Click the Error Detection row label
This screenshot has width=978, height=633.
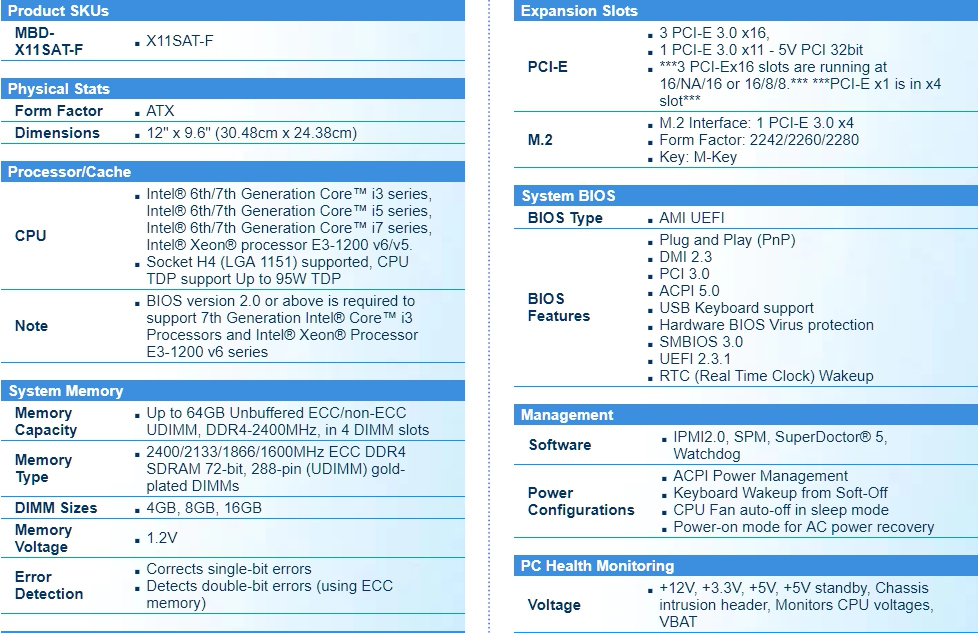point(49,585)
